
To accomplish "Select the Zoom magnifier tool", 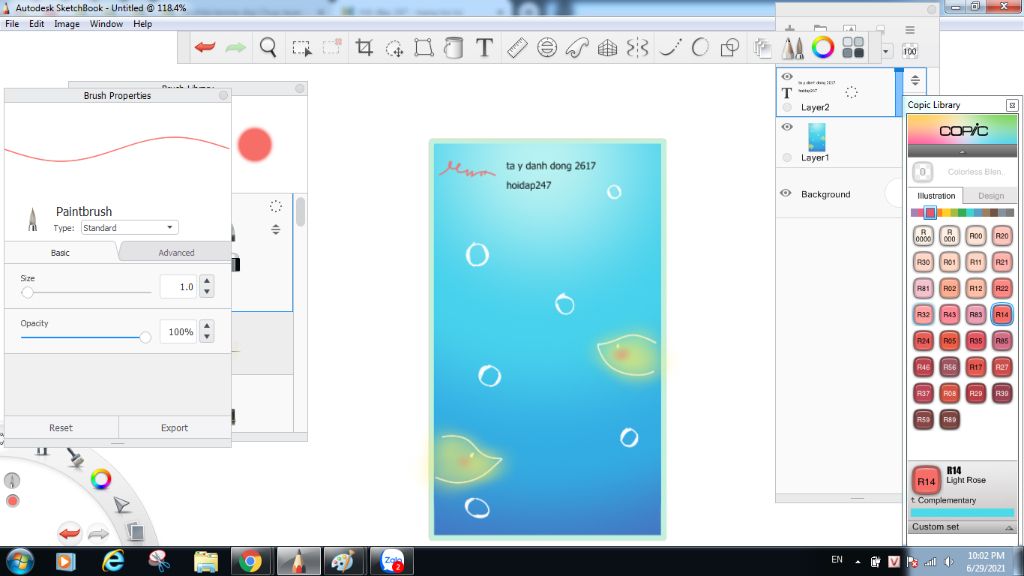I will pyautogui.click(x=268, y=47).
